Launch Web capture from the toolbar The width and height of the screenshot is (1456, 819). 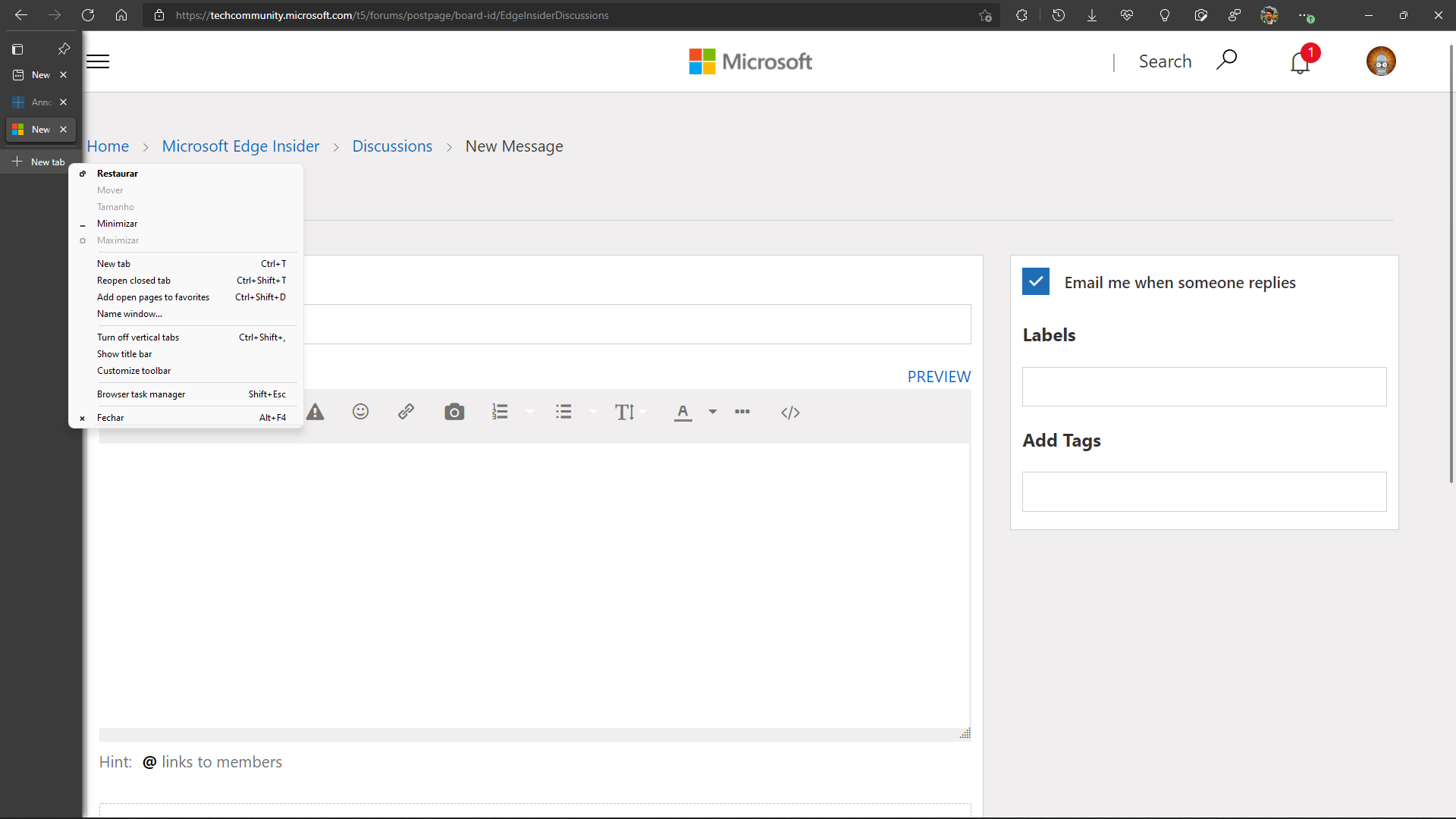1202,15
